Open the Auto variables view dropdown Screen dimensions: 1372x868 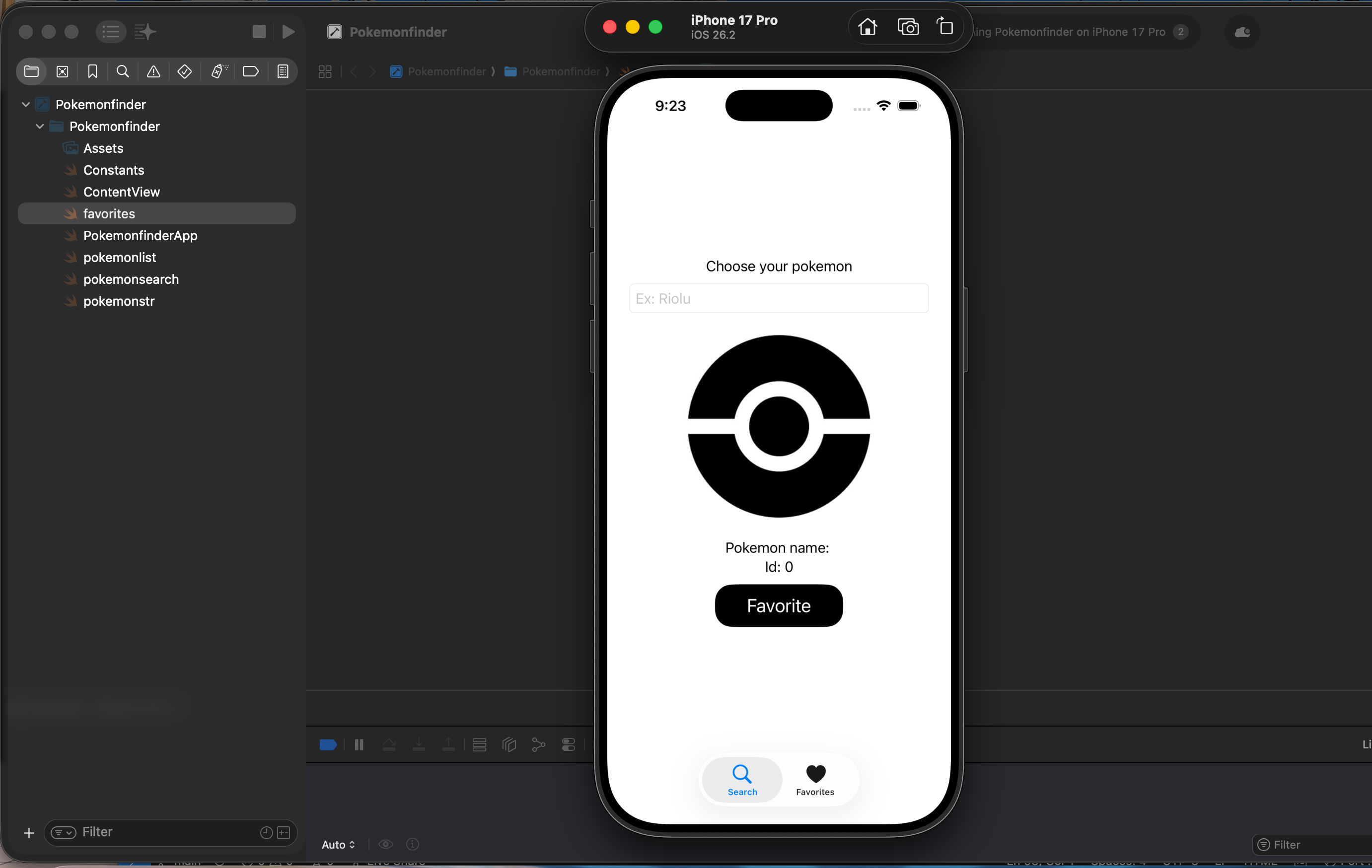338,844
